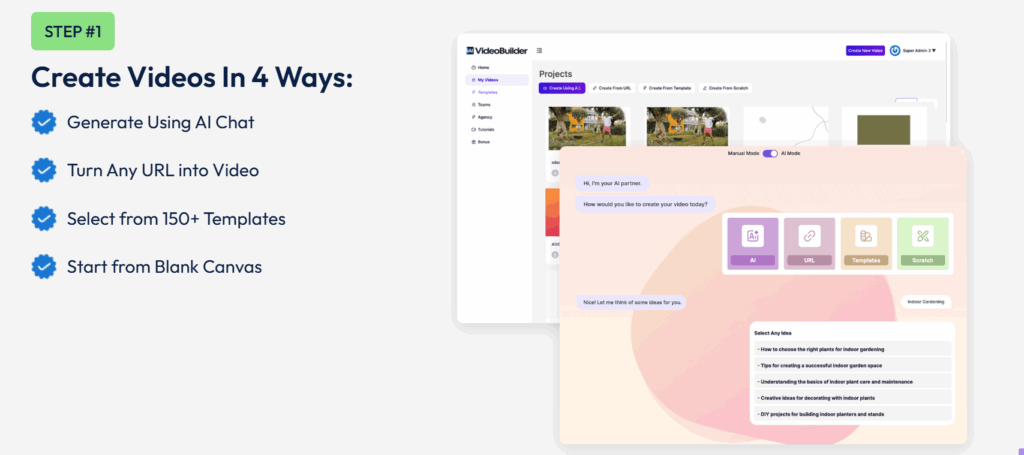Image resolution: width=1024 pixels, height=455 pixels.
Task: Click the Bonus gift icon
Action: [473, 142]
